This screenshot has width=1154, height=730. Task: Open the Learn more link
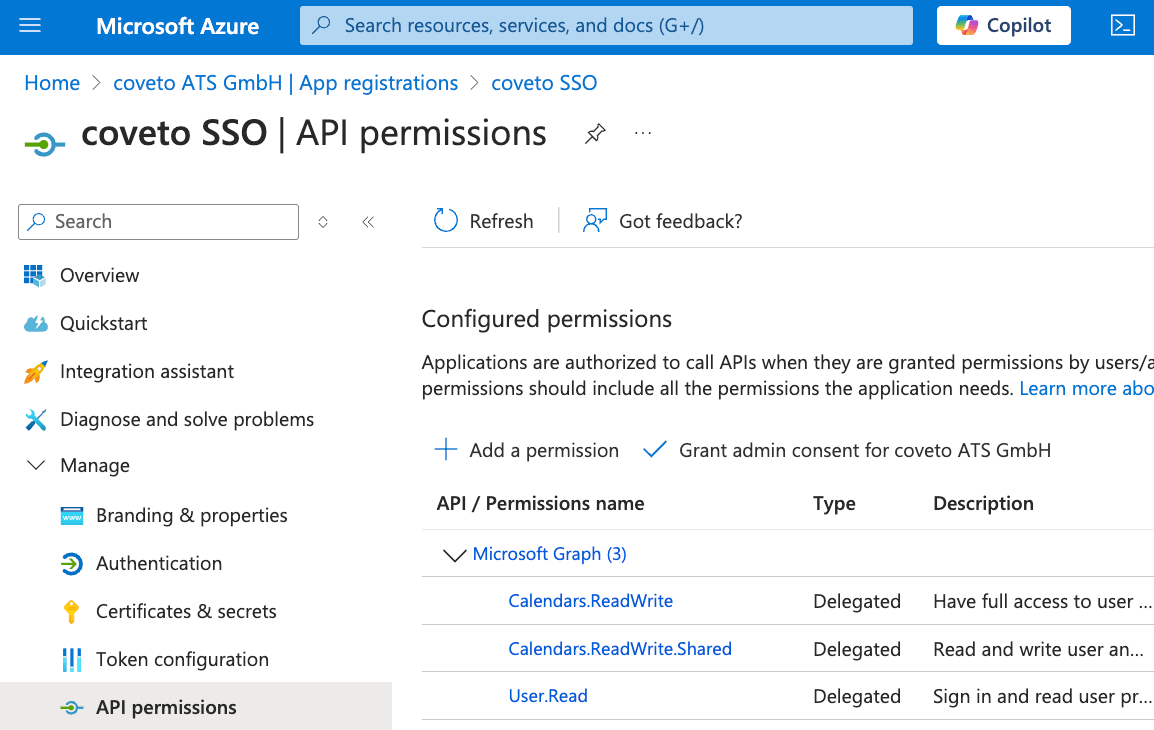click(1086, 389)
